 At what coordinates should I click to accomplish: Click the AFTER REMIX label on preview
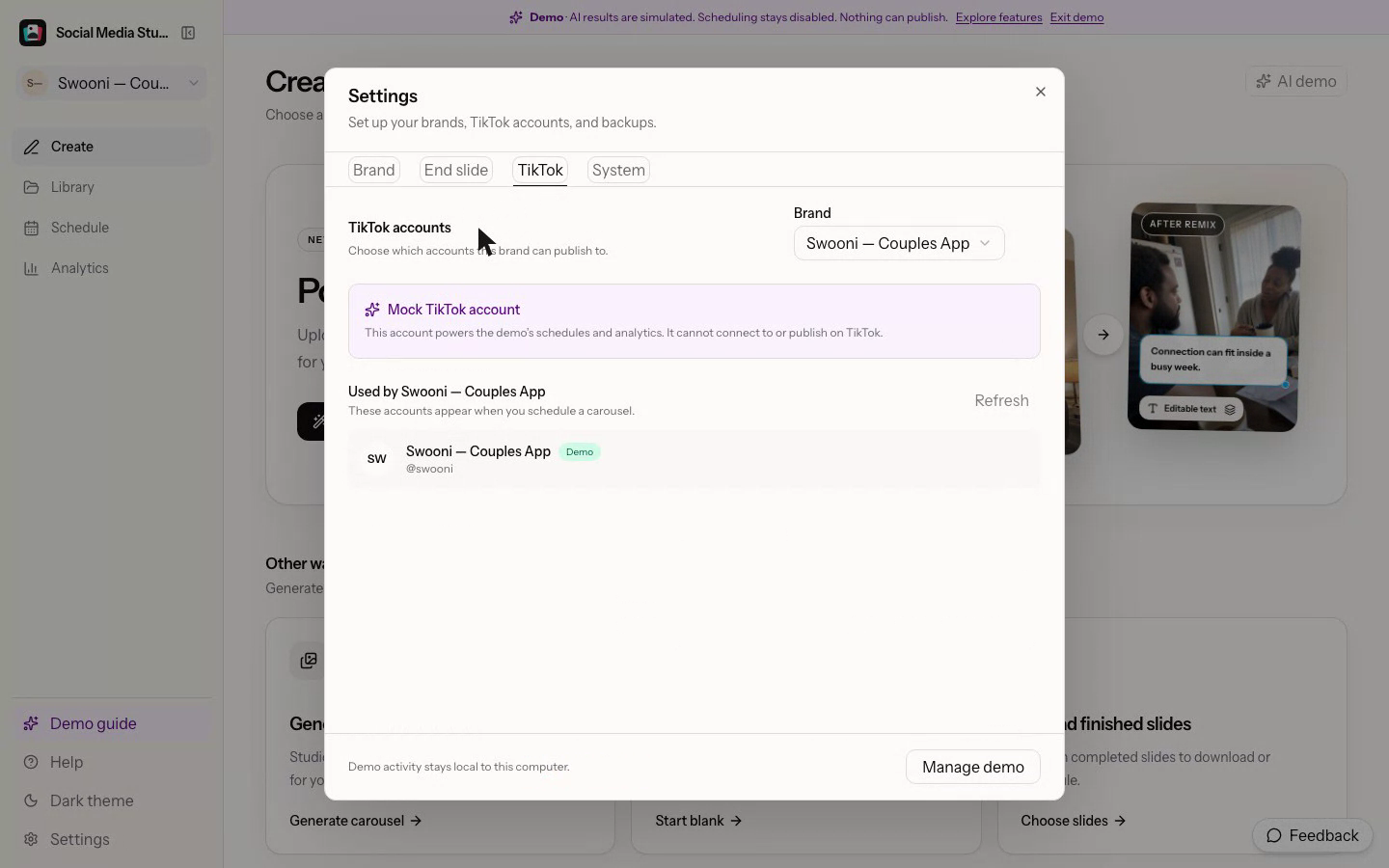pyautogui.click(x=1183, y=224)
